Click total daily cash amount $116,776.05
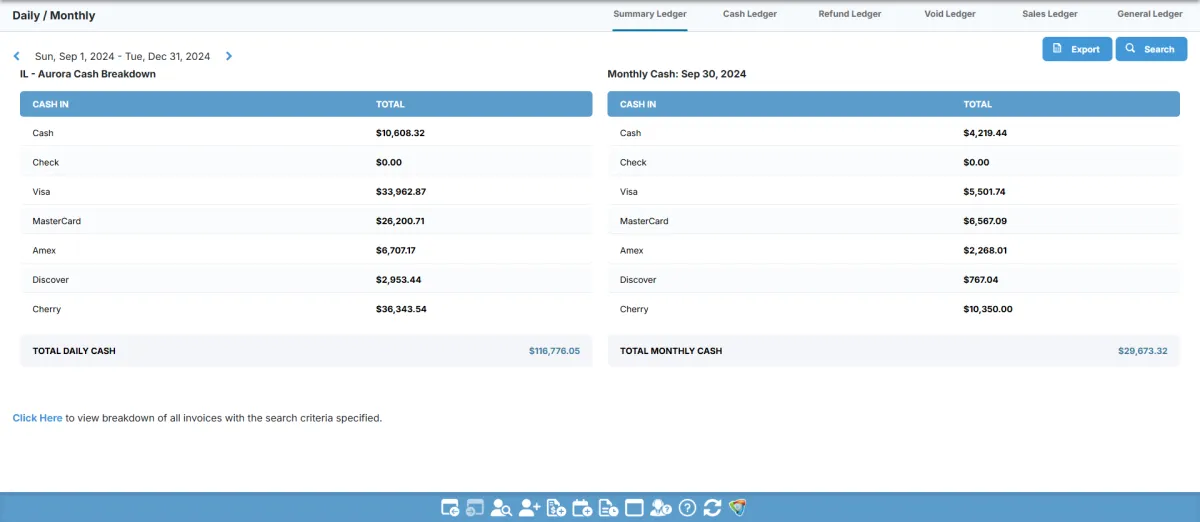The height and width of the screenshot is (522, 1200). click(554, 351)
